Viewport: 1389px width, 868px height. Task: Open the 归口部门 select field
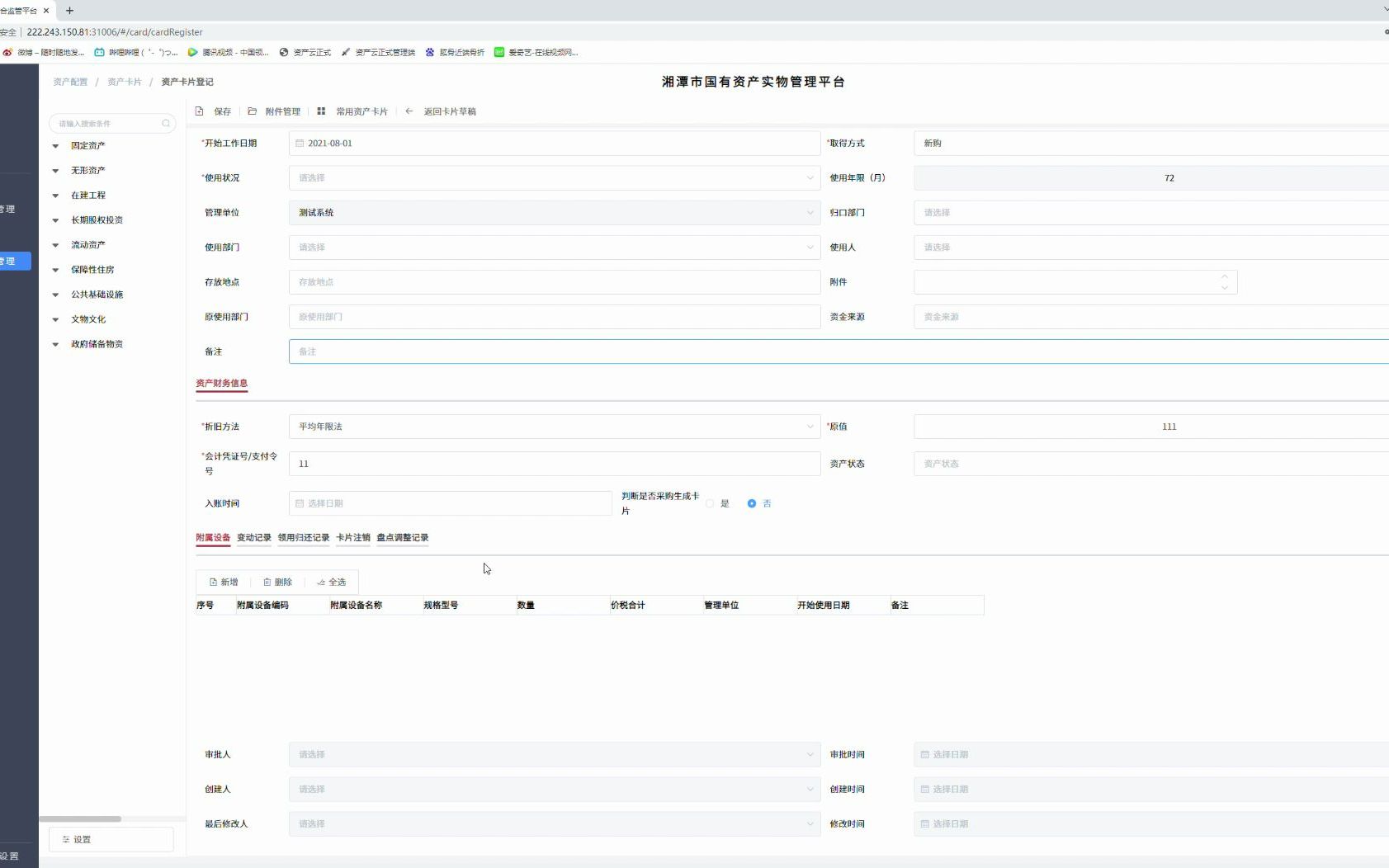[x=1151, y=212]
